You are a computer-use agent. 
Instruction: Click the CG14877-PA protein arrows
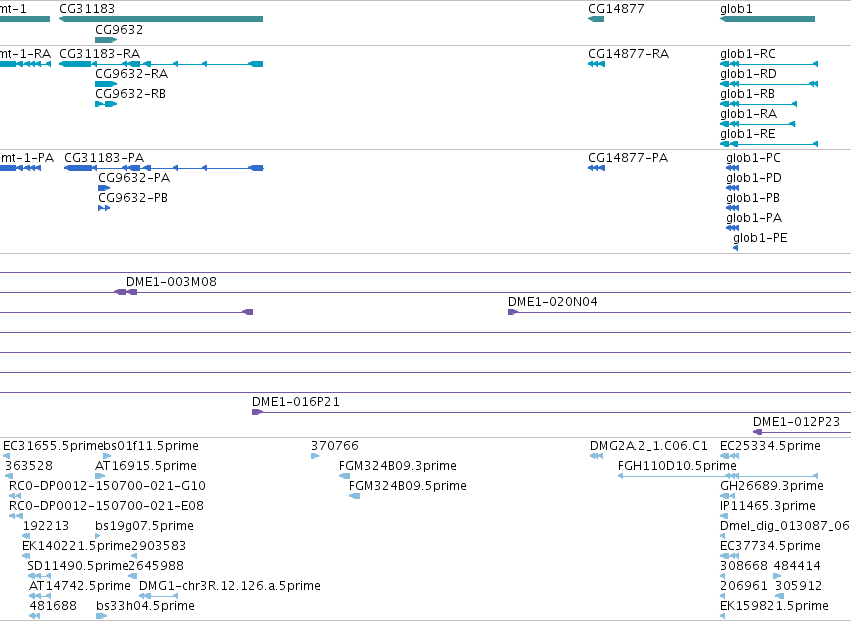point(596,168)
